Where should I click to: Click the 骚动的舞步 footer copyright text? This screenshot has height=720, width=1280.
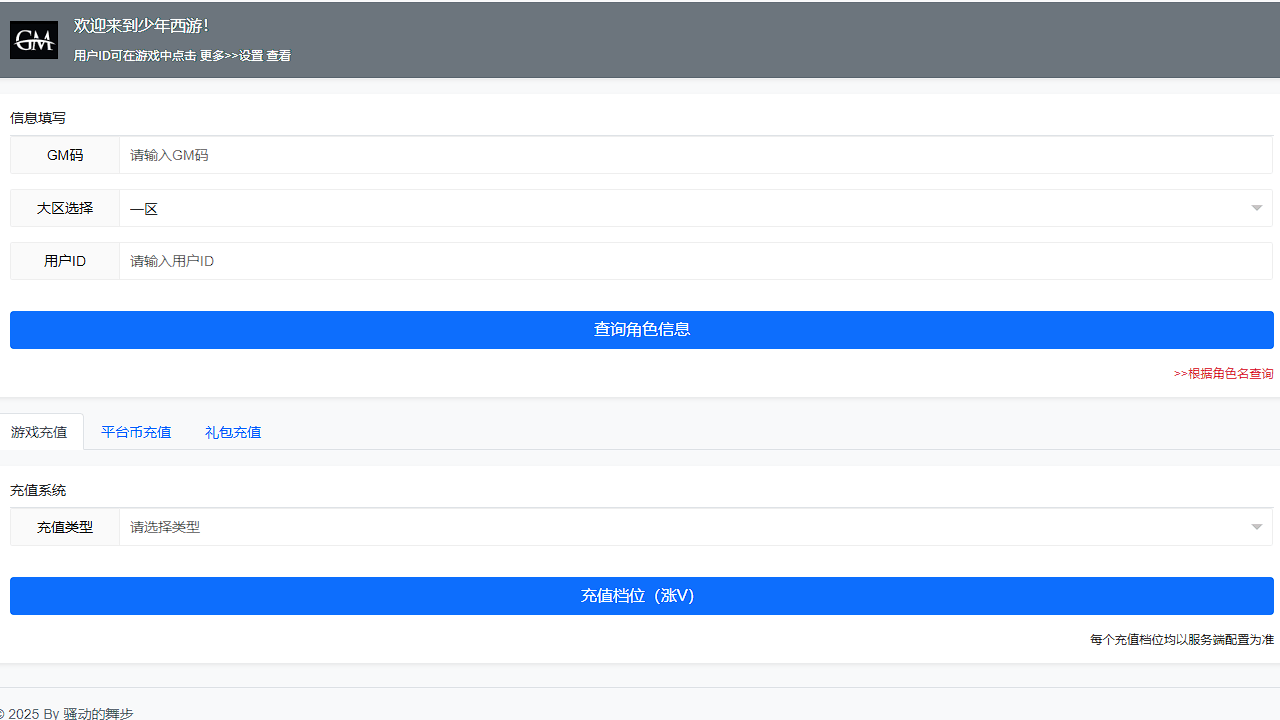[98, 713]
